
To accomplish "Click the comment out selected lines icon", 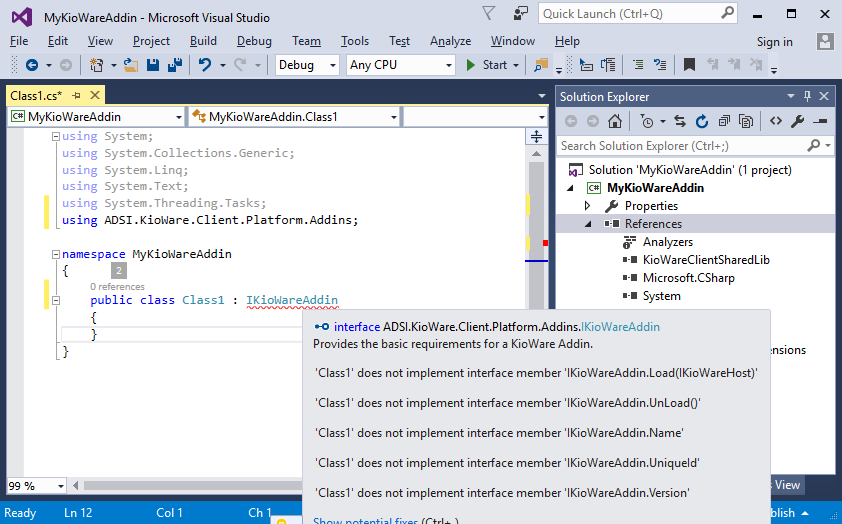I will (638, 65).
